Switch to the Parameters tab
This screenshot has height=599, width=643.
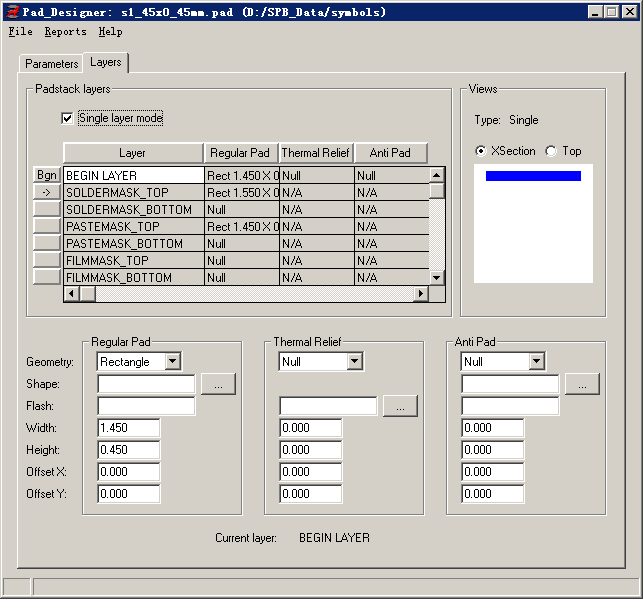(51, 64)
